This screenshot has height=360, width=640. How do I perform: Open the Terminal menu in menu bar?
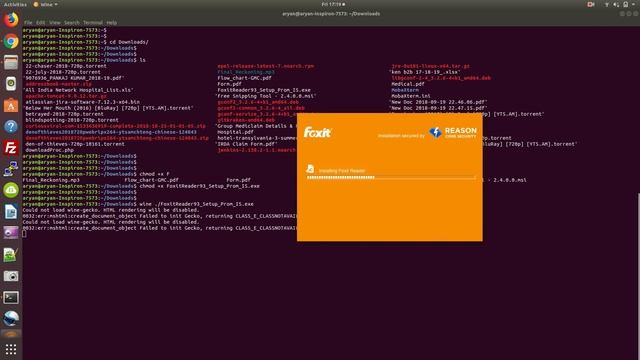(93, 22)
